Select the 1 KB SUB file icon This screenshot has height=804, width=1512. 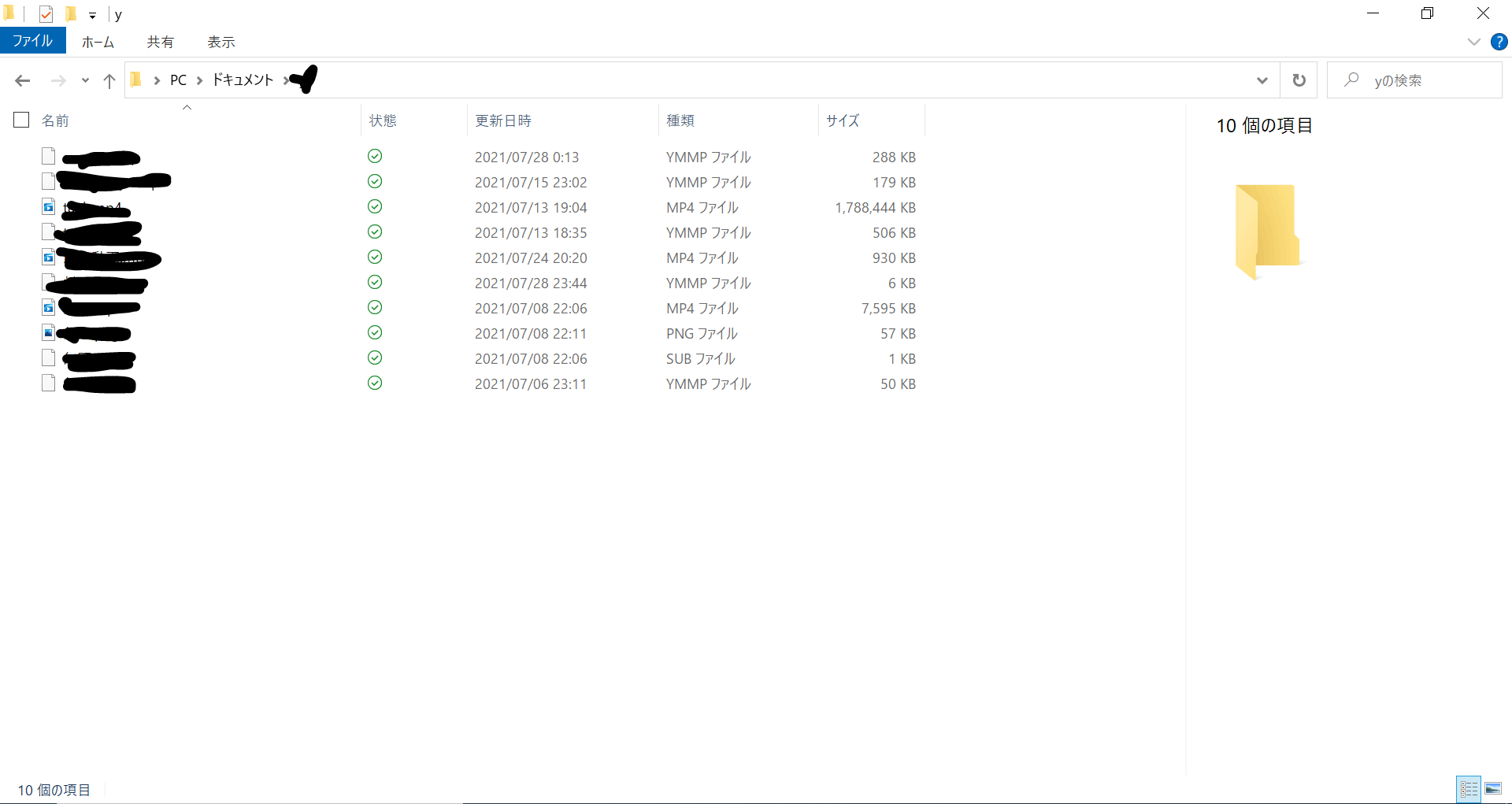coord(48,358)
